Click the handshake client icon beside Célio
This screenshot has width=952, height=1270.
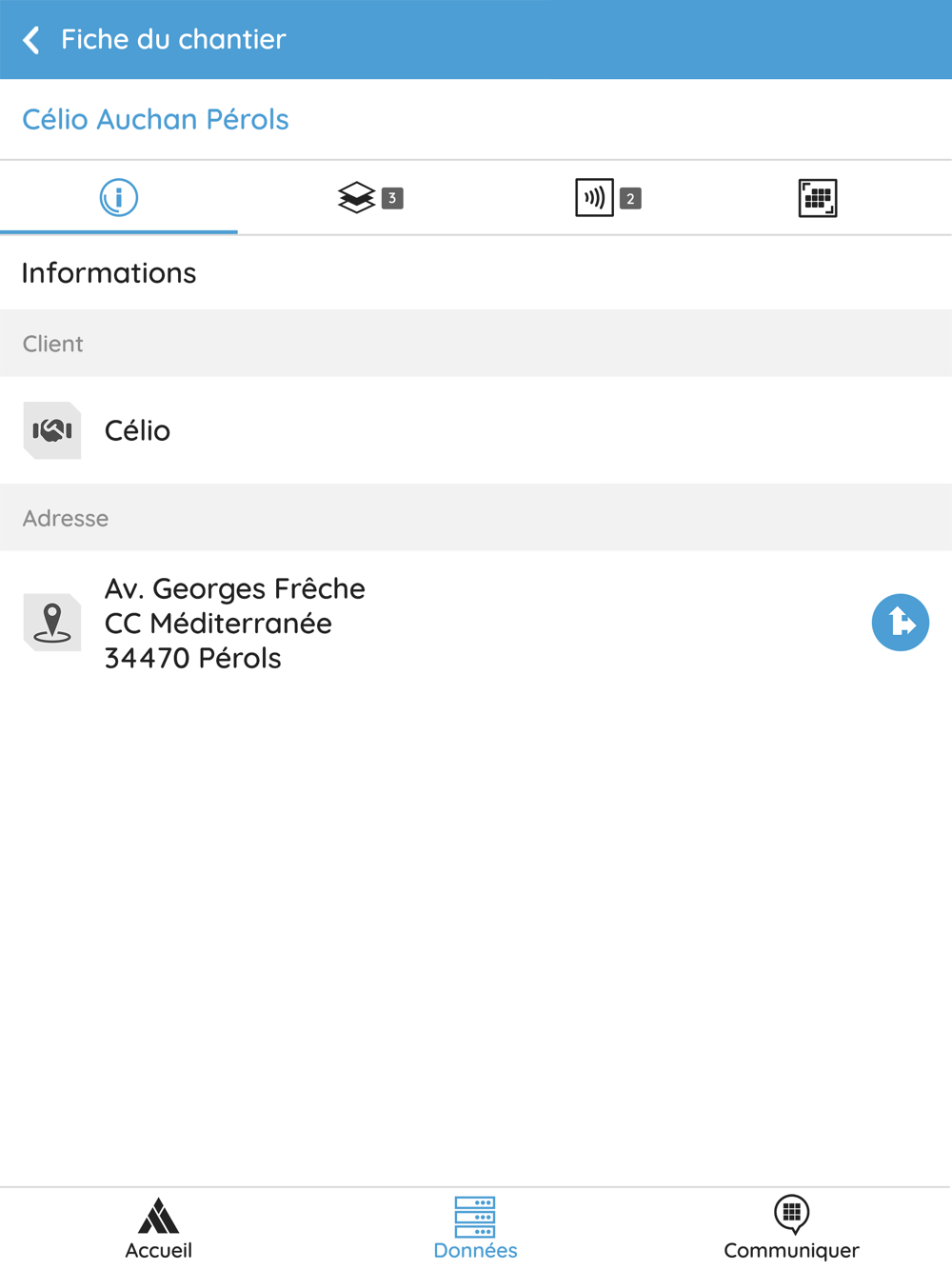click(52, 430)
